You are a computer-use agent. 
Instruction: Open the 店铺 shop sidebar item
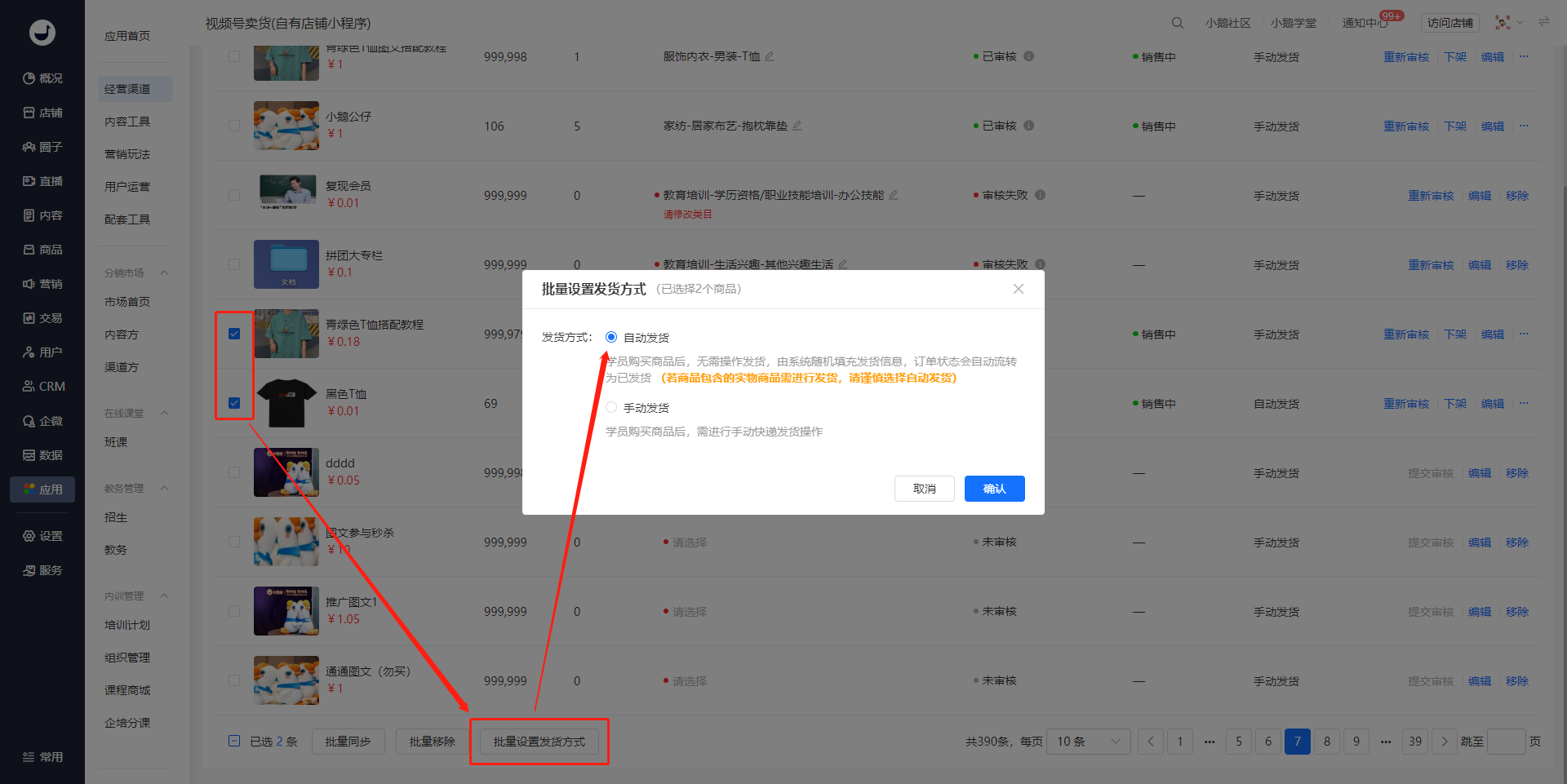tap(42, 113)
